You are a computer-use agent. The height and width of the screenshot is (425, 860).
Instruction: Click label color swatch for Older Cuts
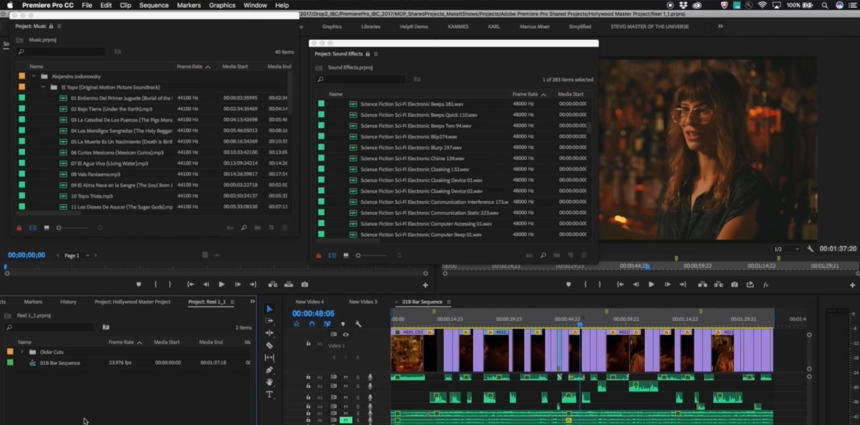[10, 352]
